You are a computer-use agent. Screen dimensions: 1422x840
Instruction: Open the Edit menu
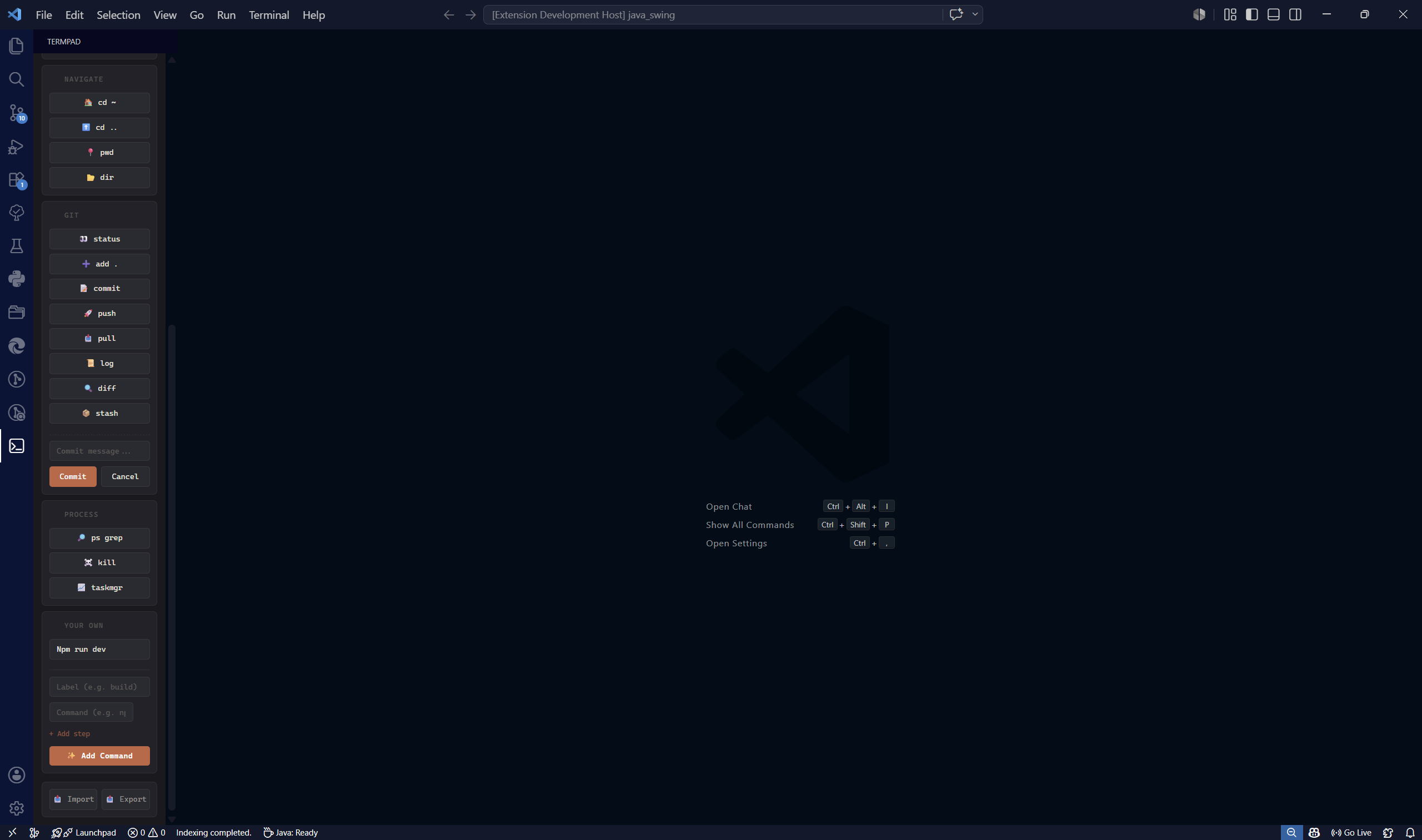tap(74, 15)
